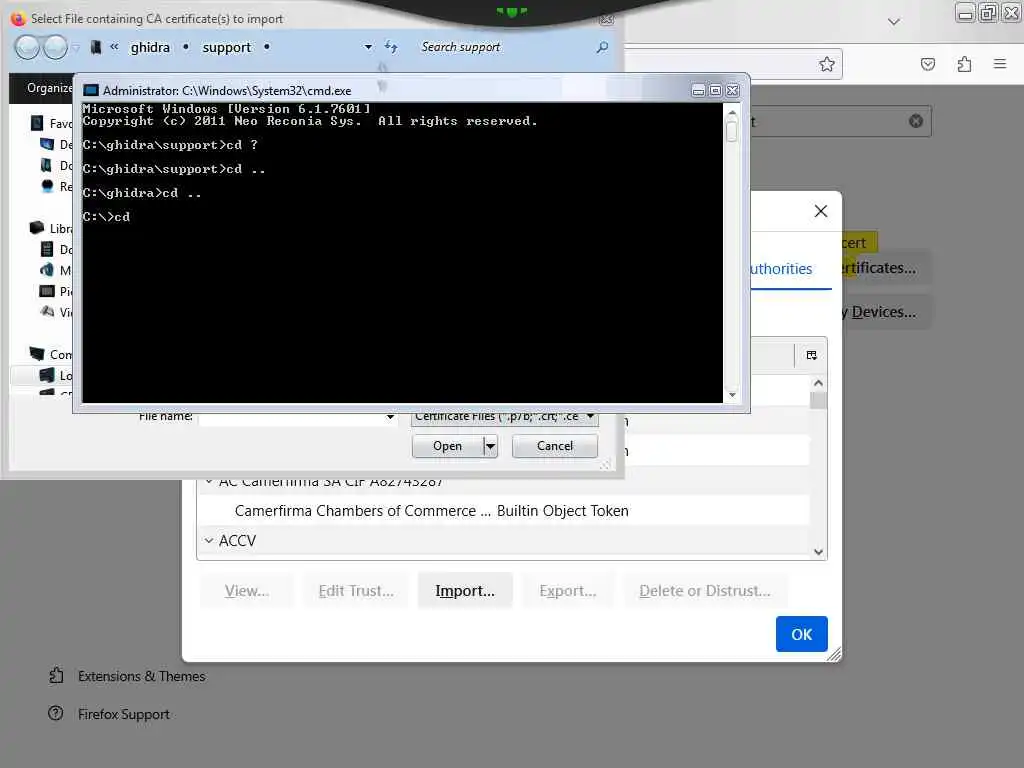Click the File name input field
1024x768 pixels.
(x=291, y=418)
